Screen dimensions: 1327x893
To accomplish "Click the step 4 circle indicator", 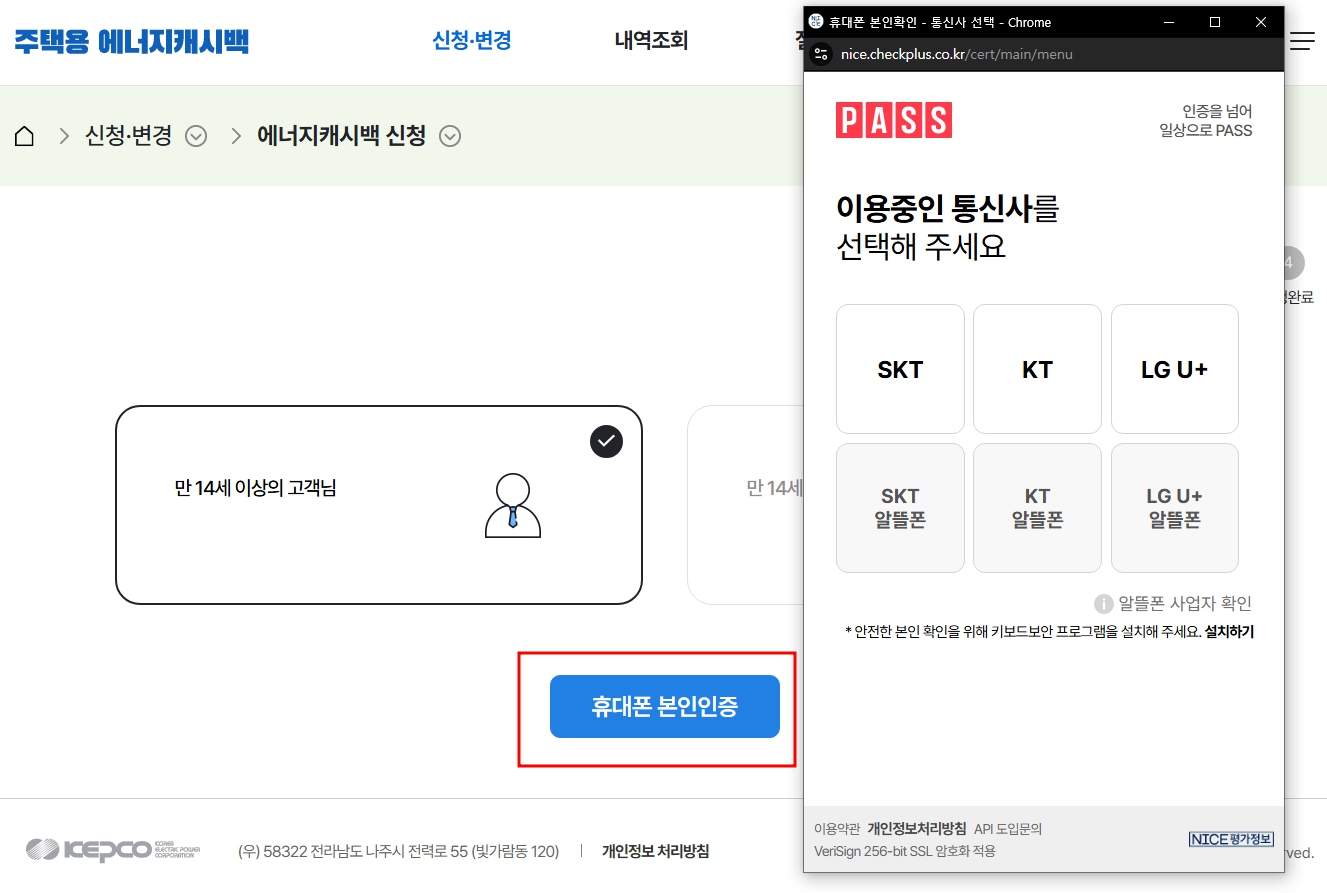I will 1289,263.
